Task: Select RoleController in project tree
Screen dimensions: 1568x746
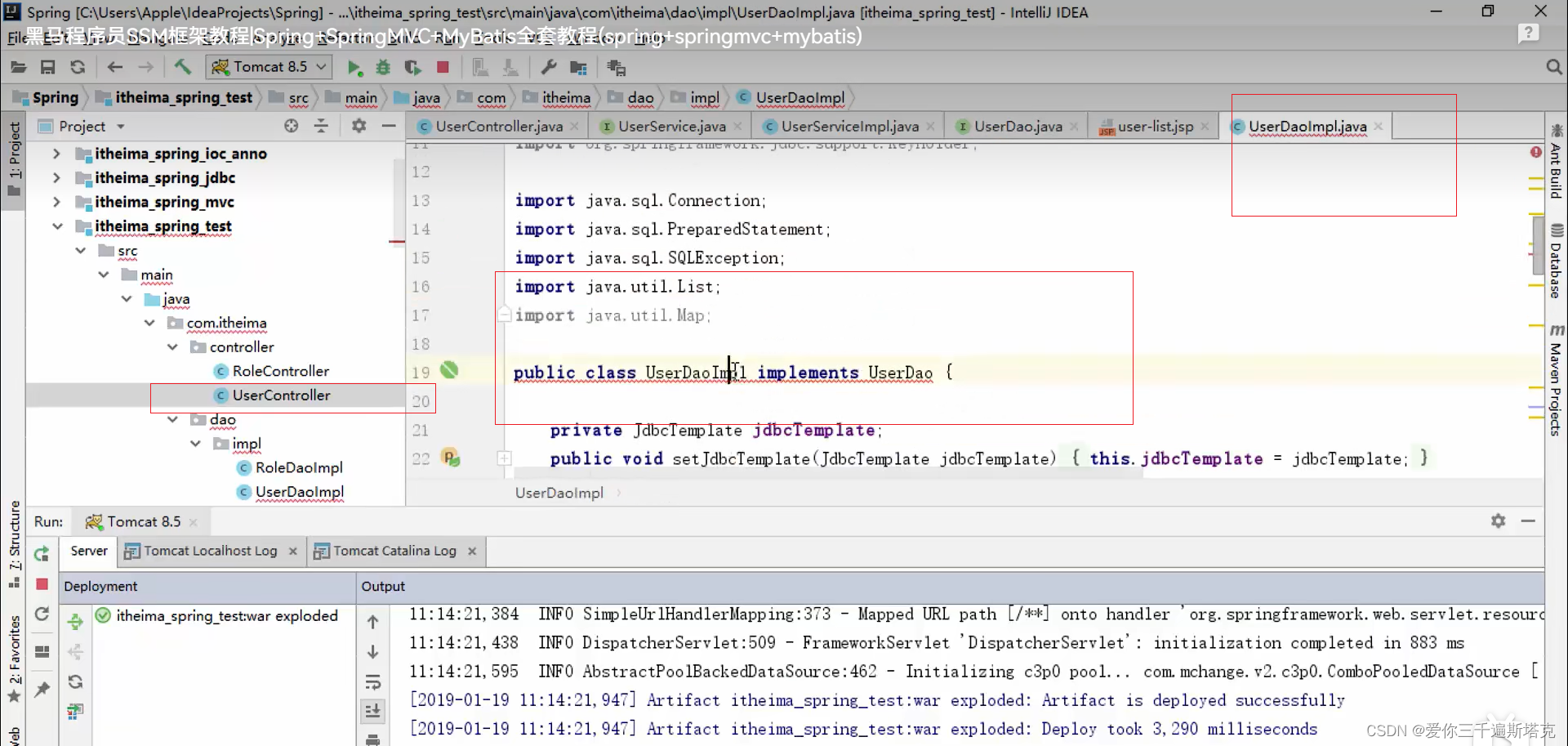Action: [x=280, y=371]
